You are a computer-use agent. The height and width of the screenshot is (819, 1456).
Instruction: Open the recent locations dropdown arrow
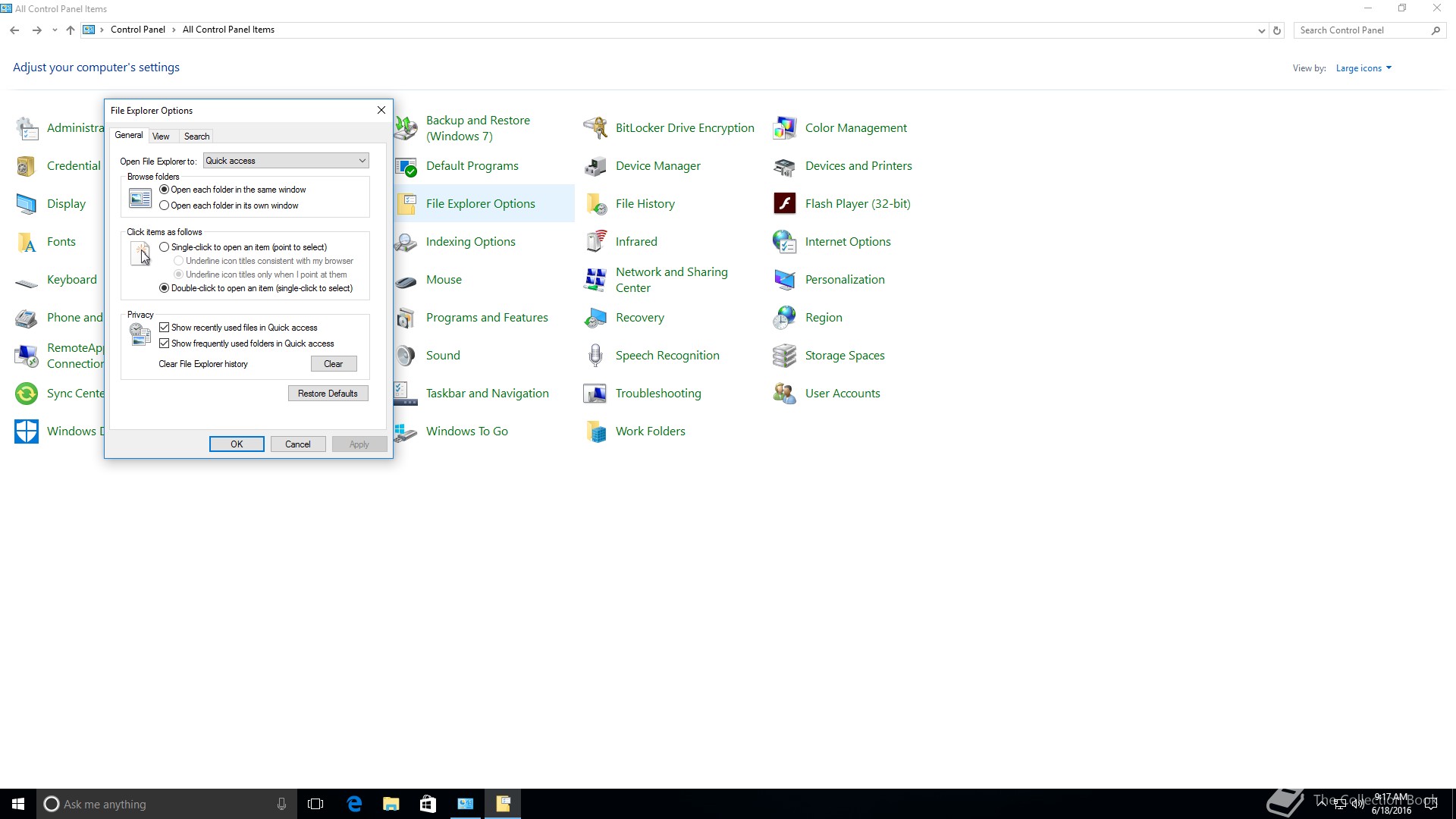click(x=55, y=30)
